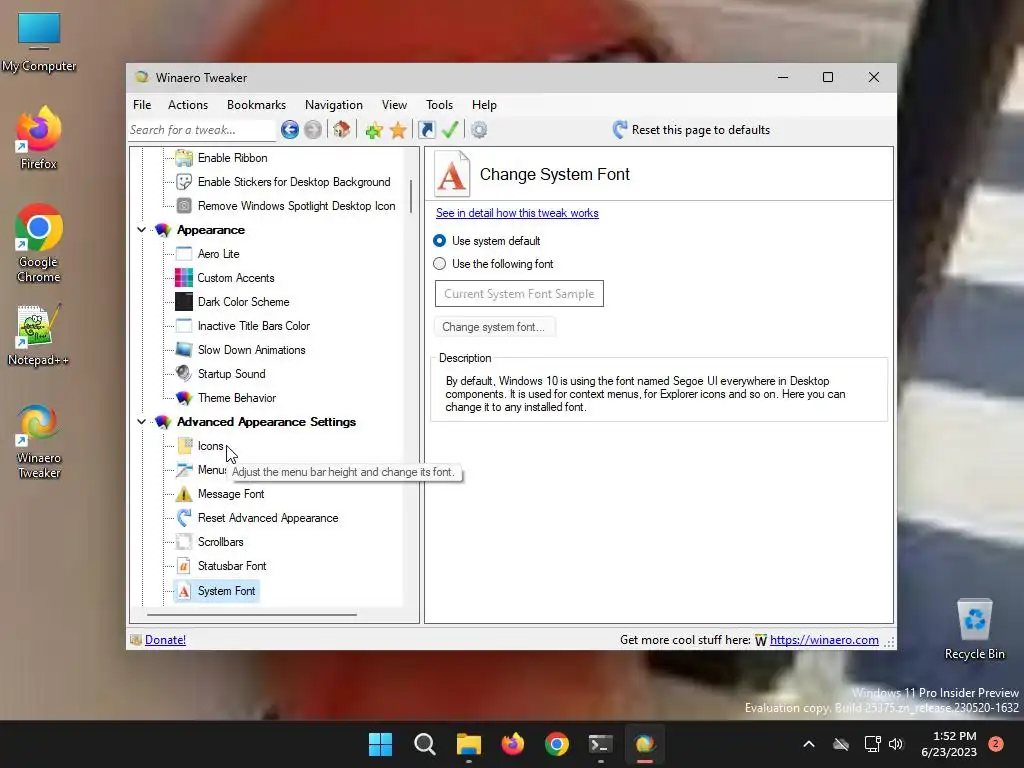Screen dimensions: 1024x768
Task: Open the View menu
Action: (394, 104)
